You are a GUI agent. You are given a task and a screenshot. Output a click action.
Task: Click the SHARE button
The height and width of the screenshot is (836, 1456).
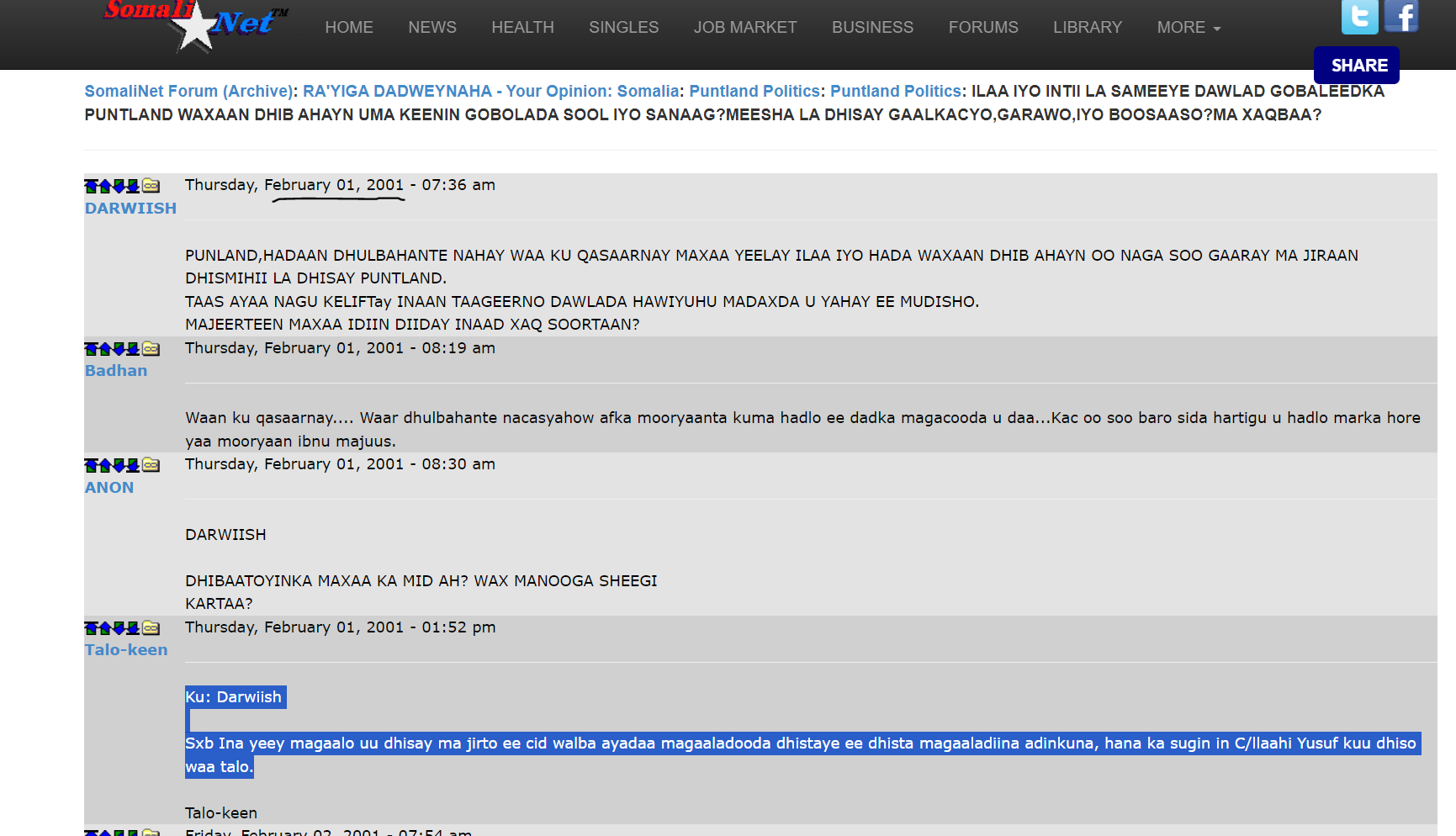pos(1357,66)
